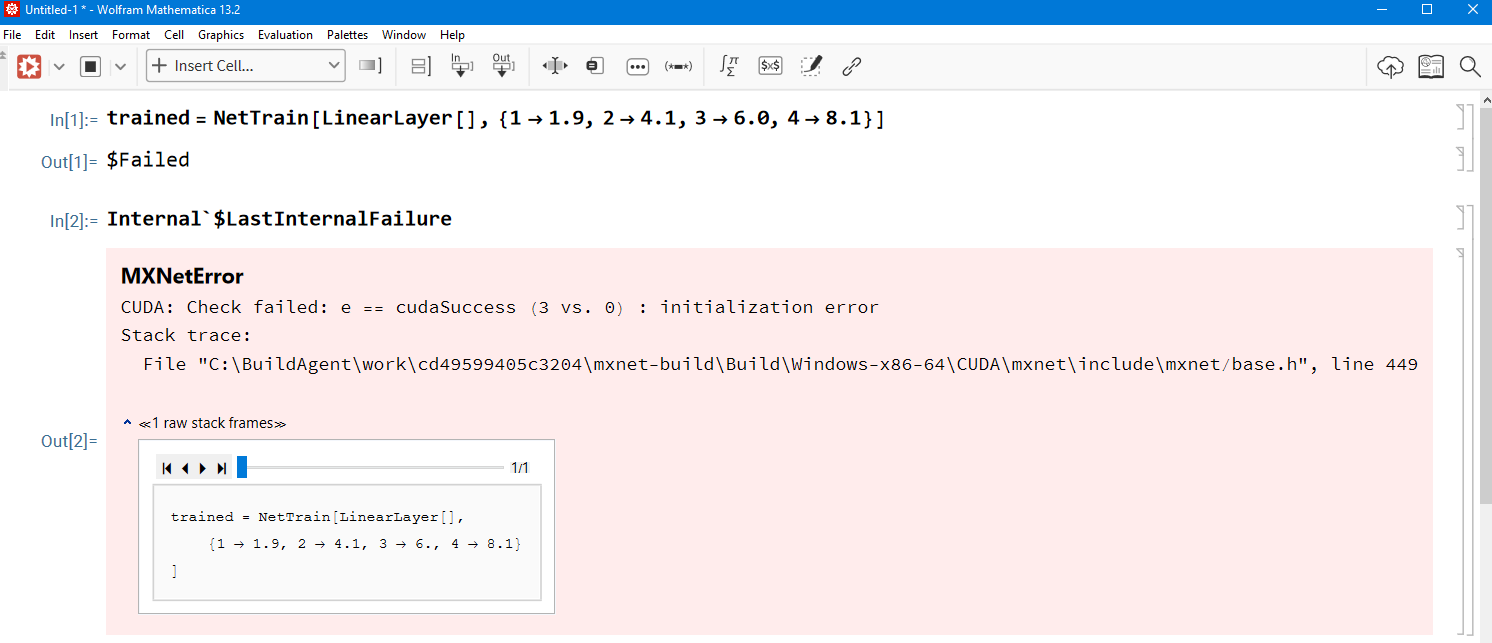This screenshot has height=643, width=1492.
Task: Click the hyperlink chain icon
Action: [x=852, y=66]
